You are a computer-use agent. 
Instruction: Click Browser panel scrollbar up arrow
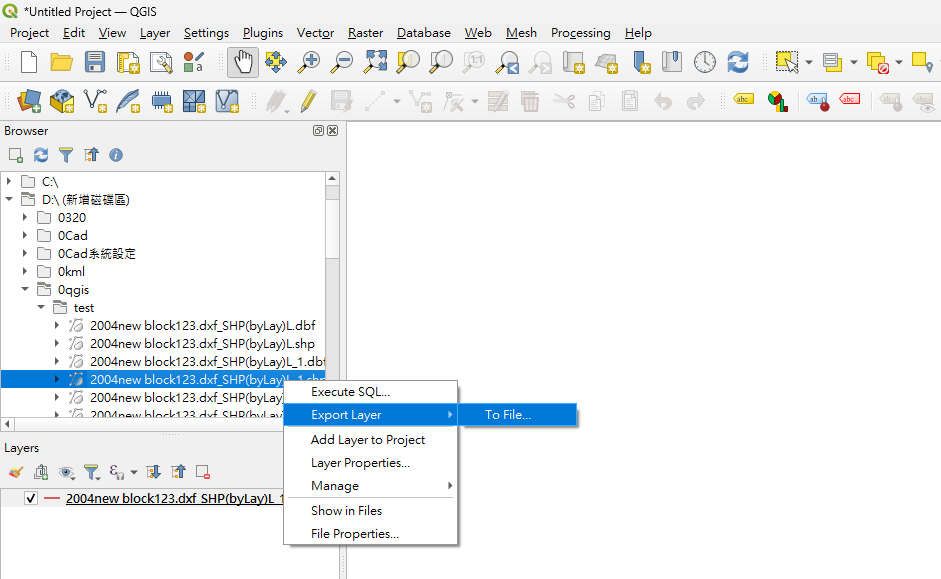click(332, 179)
